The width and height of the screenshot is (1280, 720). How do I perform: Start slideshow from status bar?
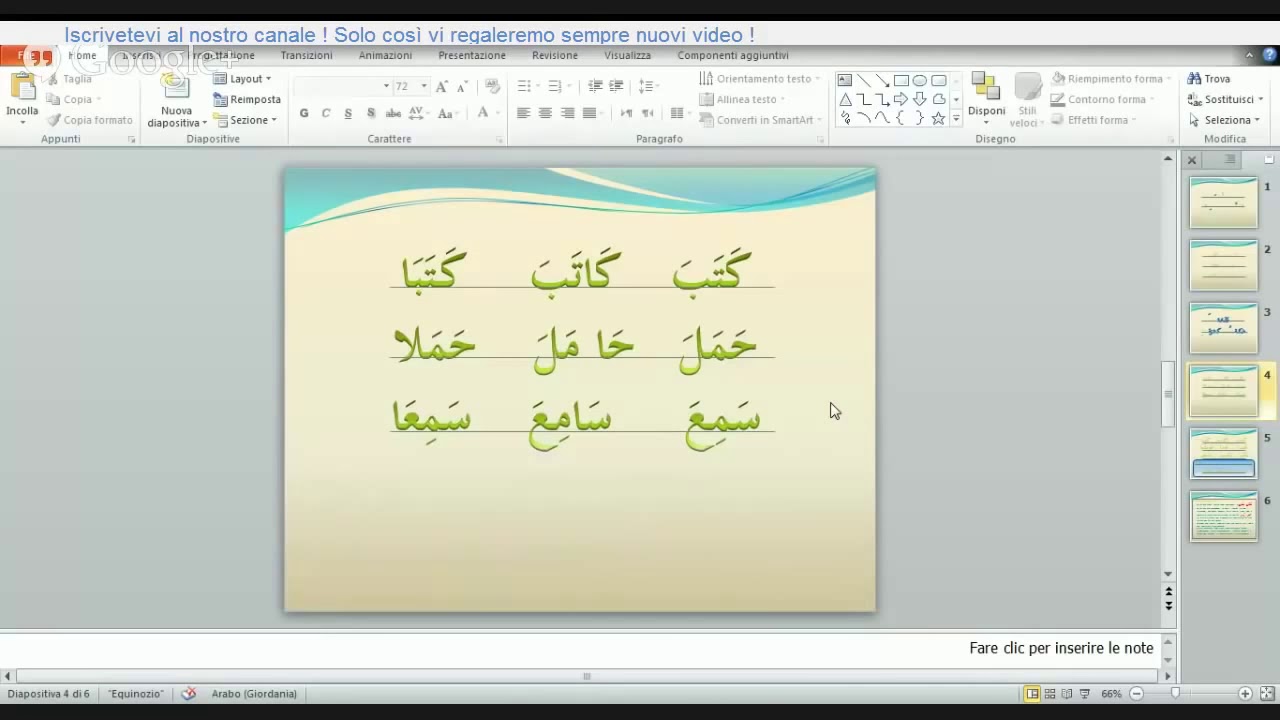[1085, 693]
